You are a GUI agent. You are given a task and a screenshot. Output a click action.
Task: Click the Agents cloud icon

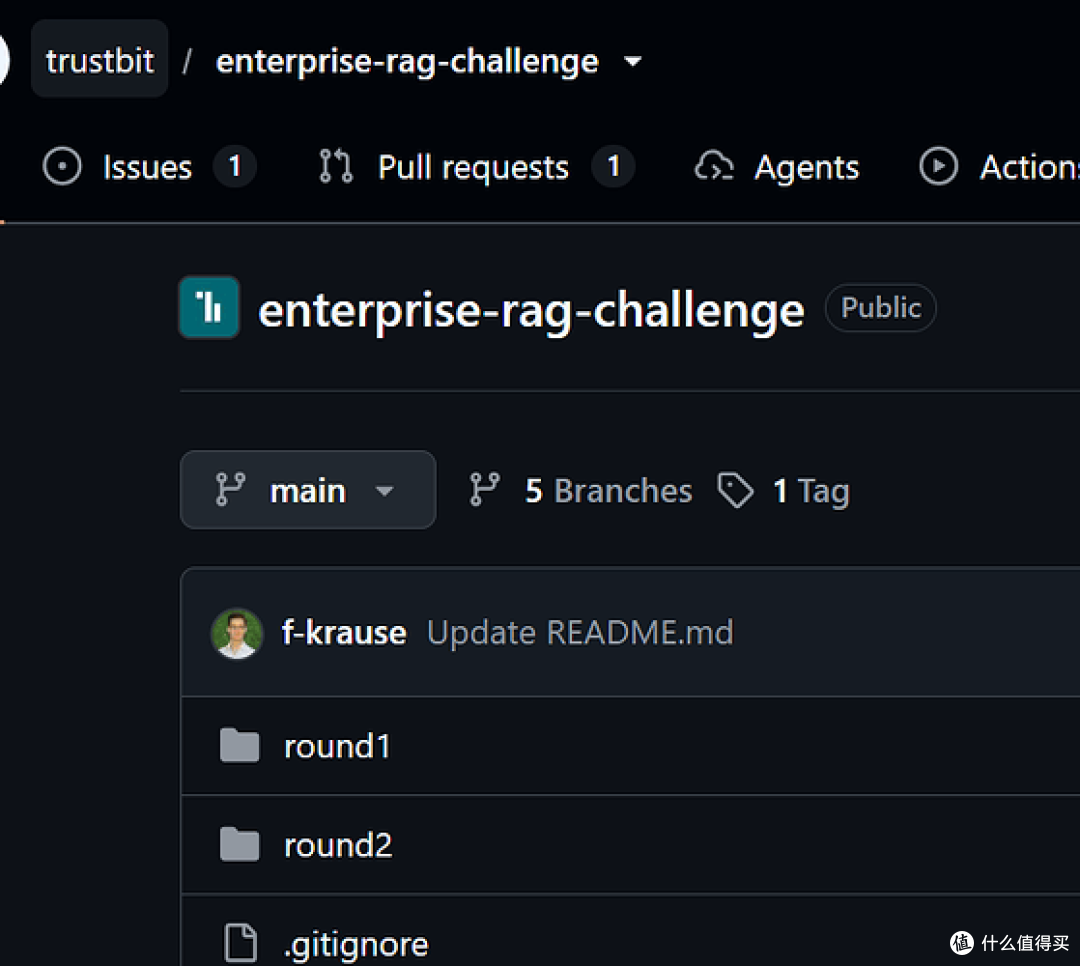pyautogui.click(x=714, y=167)
